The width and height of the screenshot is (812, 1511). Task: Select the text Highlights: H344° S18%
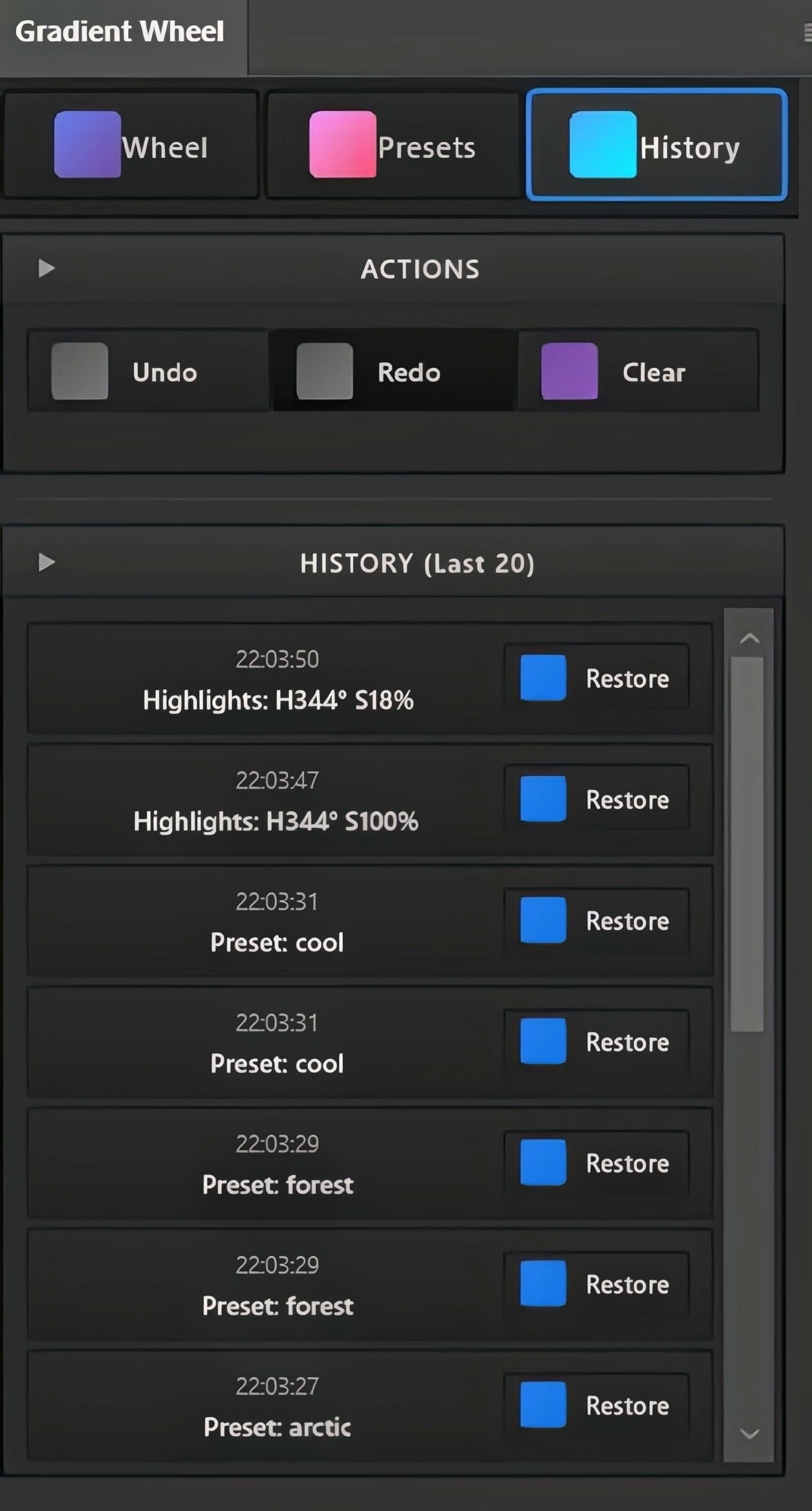coord(278,700)
